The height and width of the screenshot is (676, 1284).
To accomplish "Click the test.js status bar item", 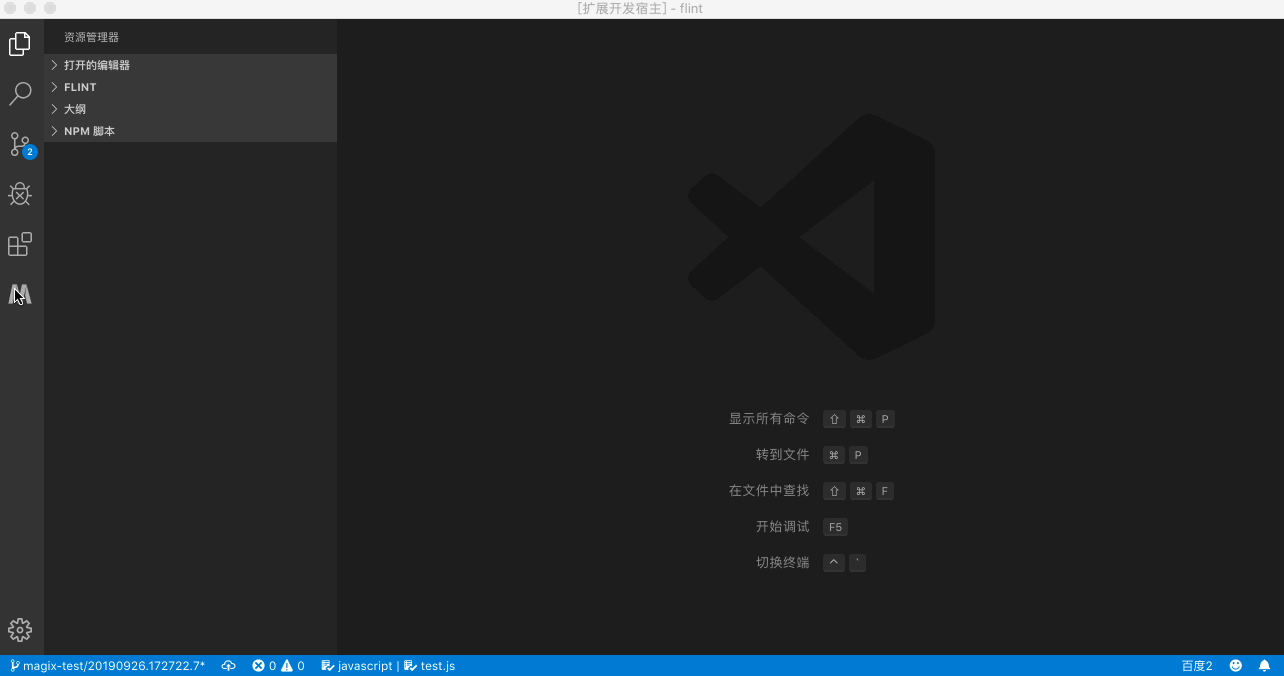I will click(x=429, y=666).
